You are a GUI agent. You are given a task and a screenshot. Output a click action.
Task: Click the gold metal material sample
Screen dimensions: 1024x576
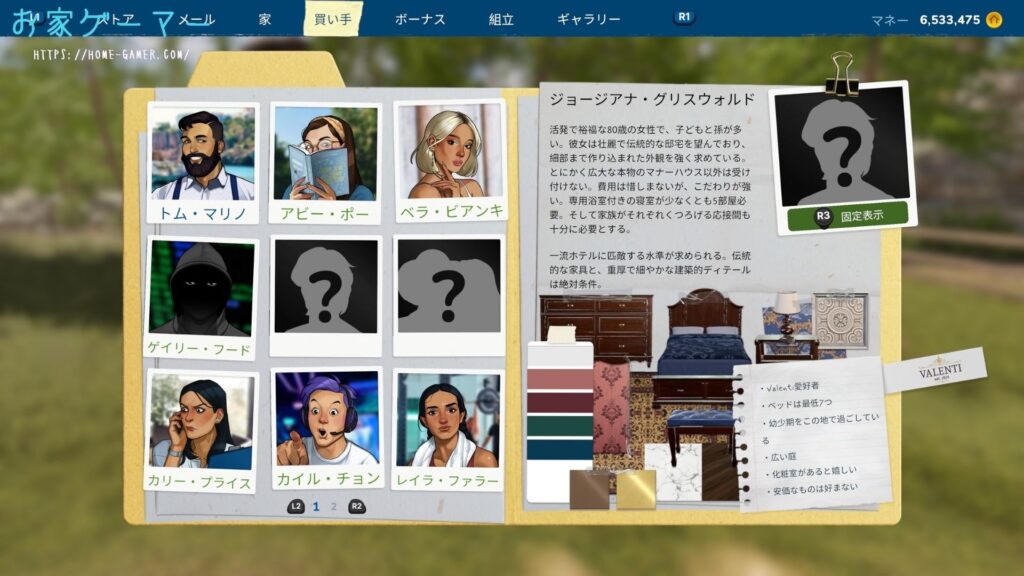[x=636, y=489]
